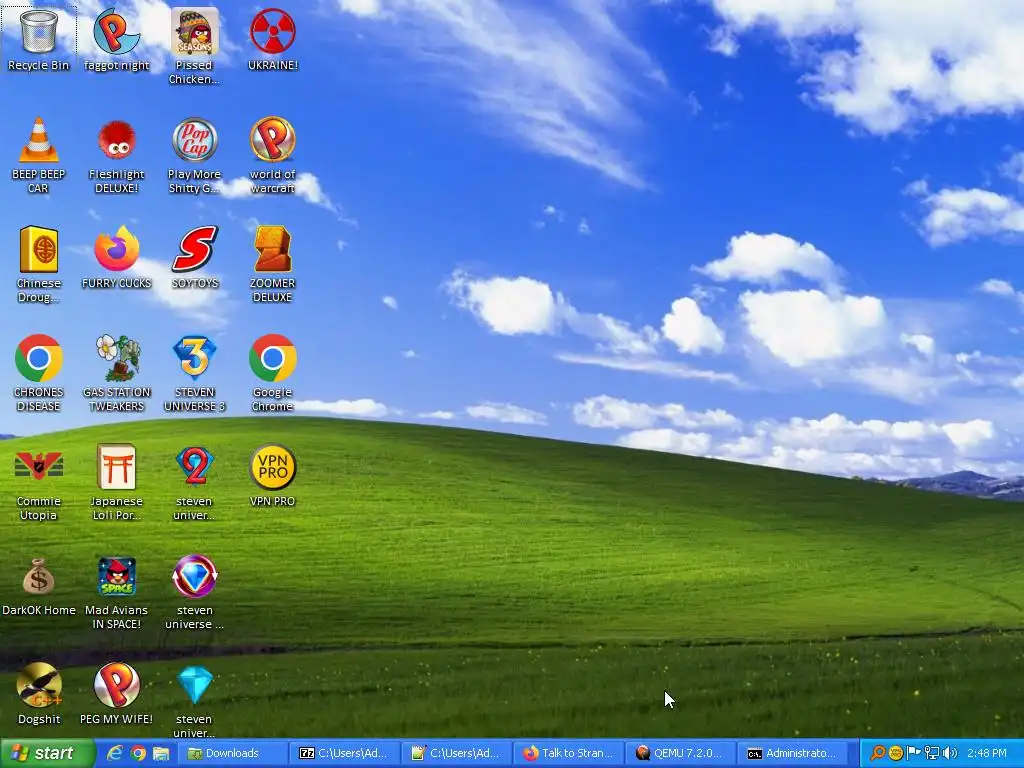
Task: Open the Action Center flag tray icon
Action: (914, 753)
